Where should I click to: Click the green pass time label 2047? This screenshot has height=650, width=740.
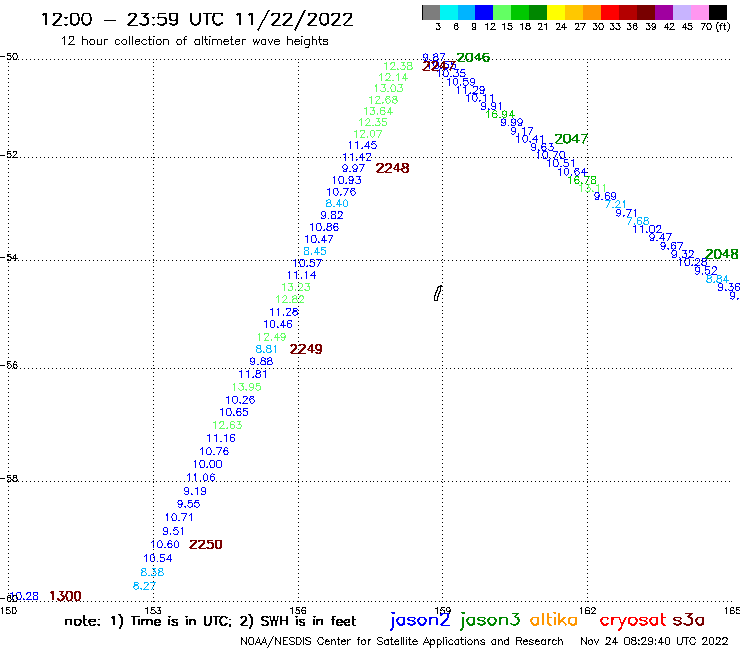571,139
